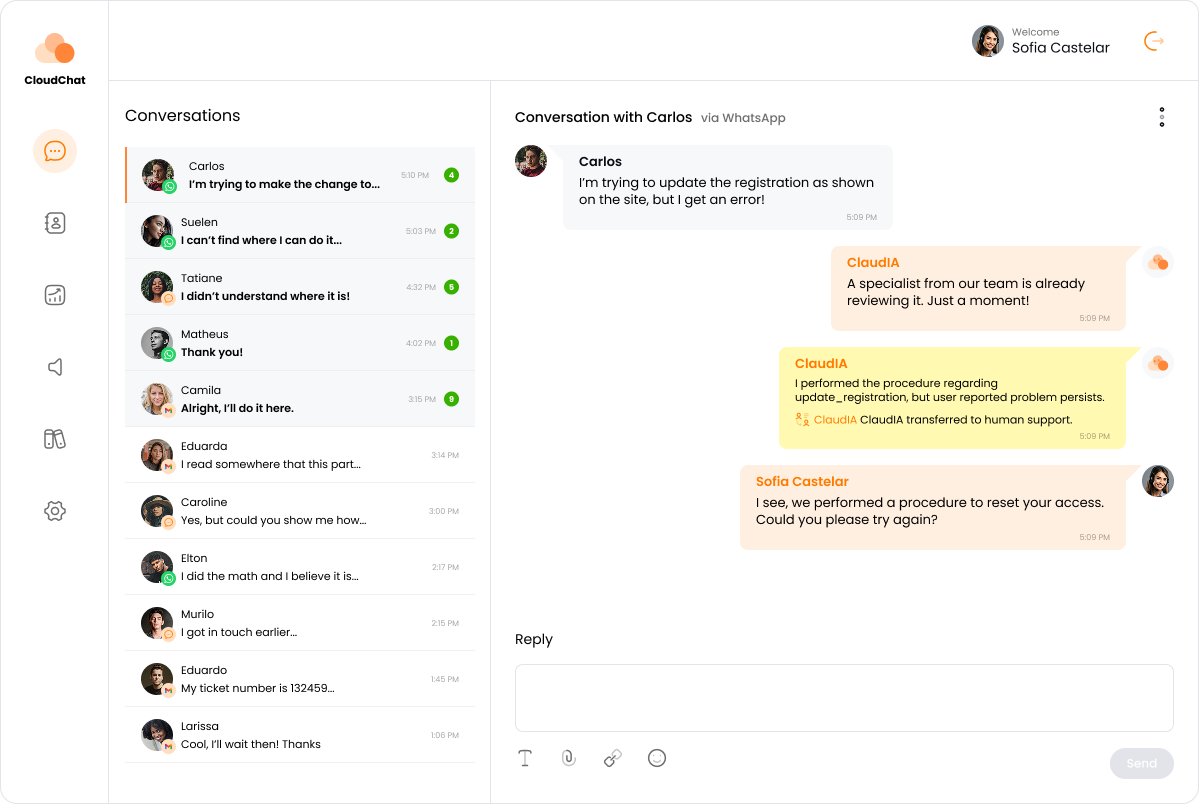Click the Conversations heading
The height and width of the screenshot is (804, 1199).
coord(183,116)
